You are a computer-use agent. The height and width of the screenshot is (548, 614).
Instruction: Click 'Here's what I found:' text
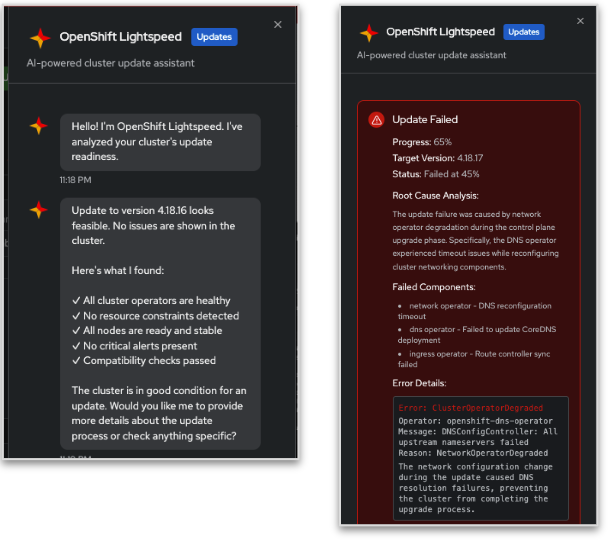[x=117, y=270]
